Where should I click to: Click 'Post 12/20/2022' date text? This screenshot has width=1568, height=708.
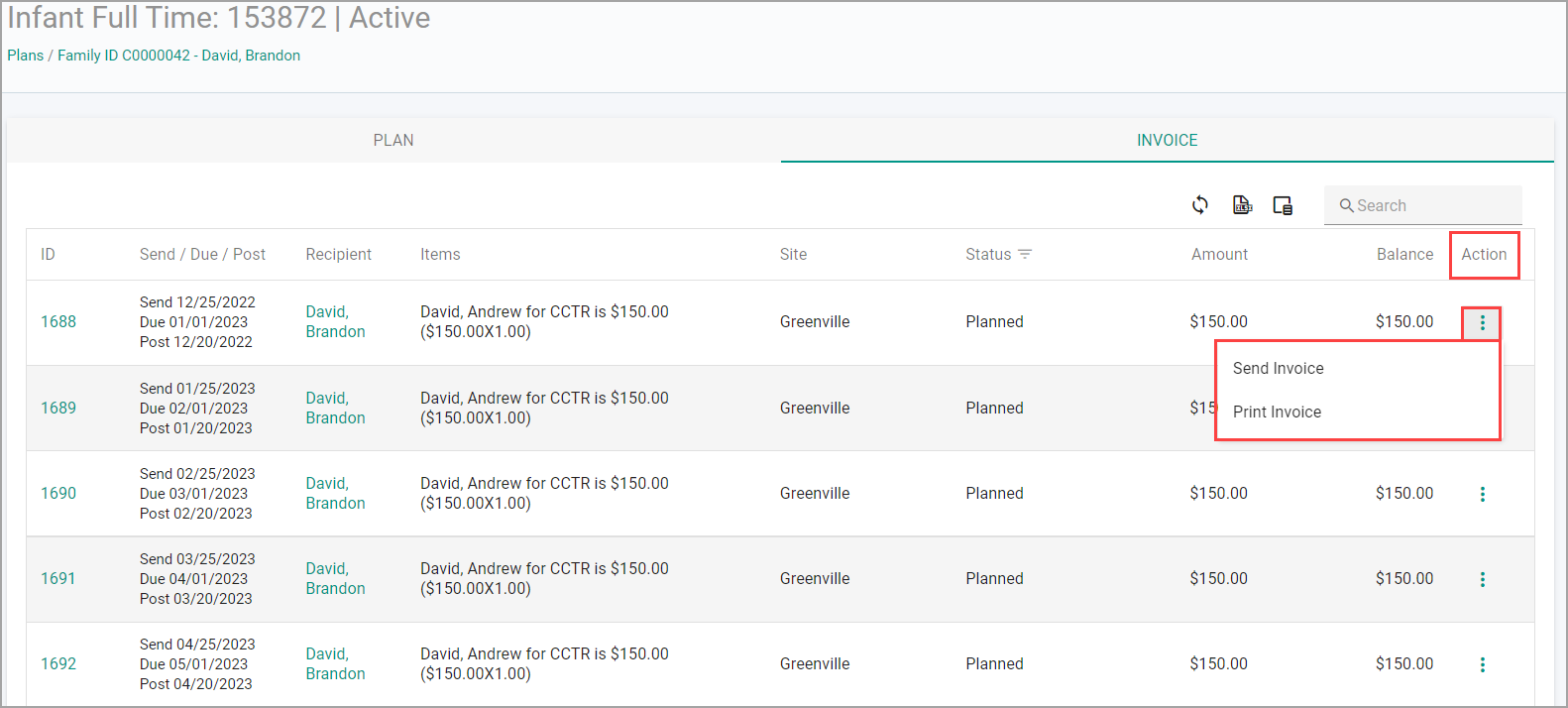[x=196, y=342]
